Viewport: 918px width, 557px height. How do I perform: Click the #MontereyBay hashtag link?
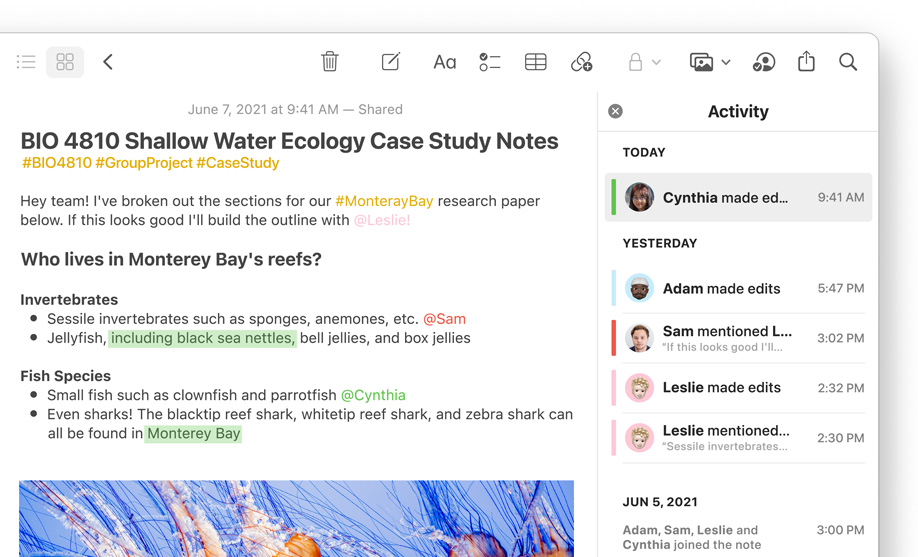384,201
